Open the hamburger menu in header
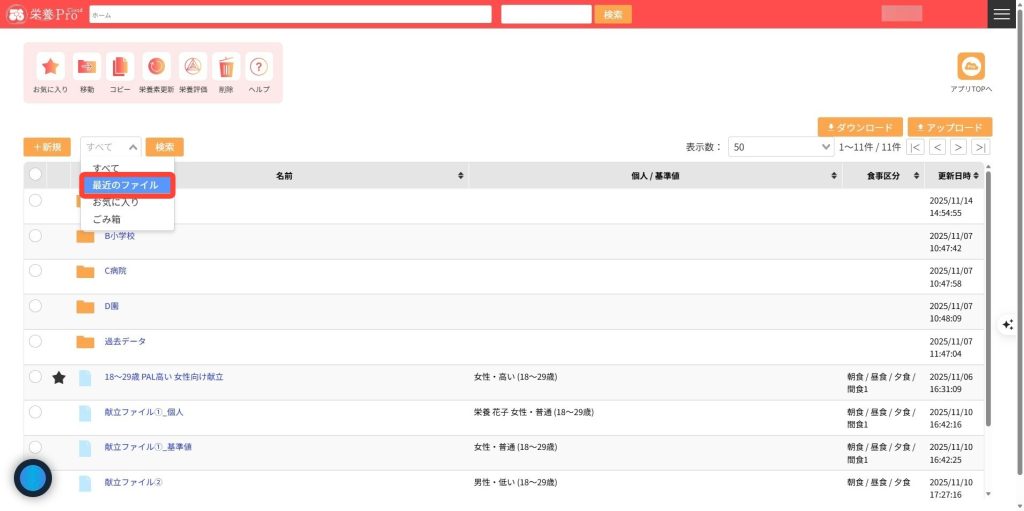 (x=1001, y=14)
